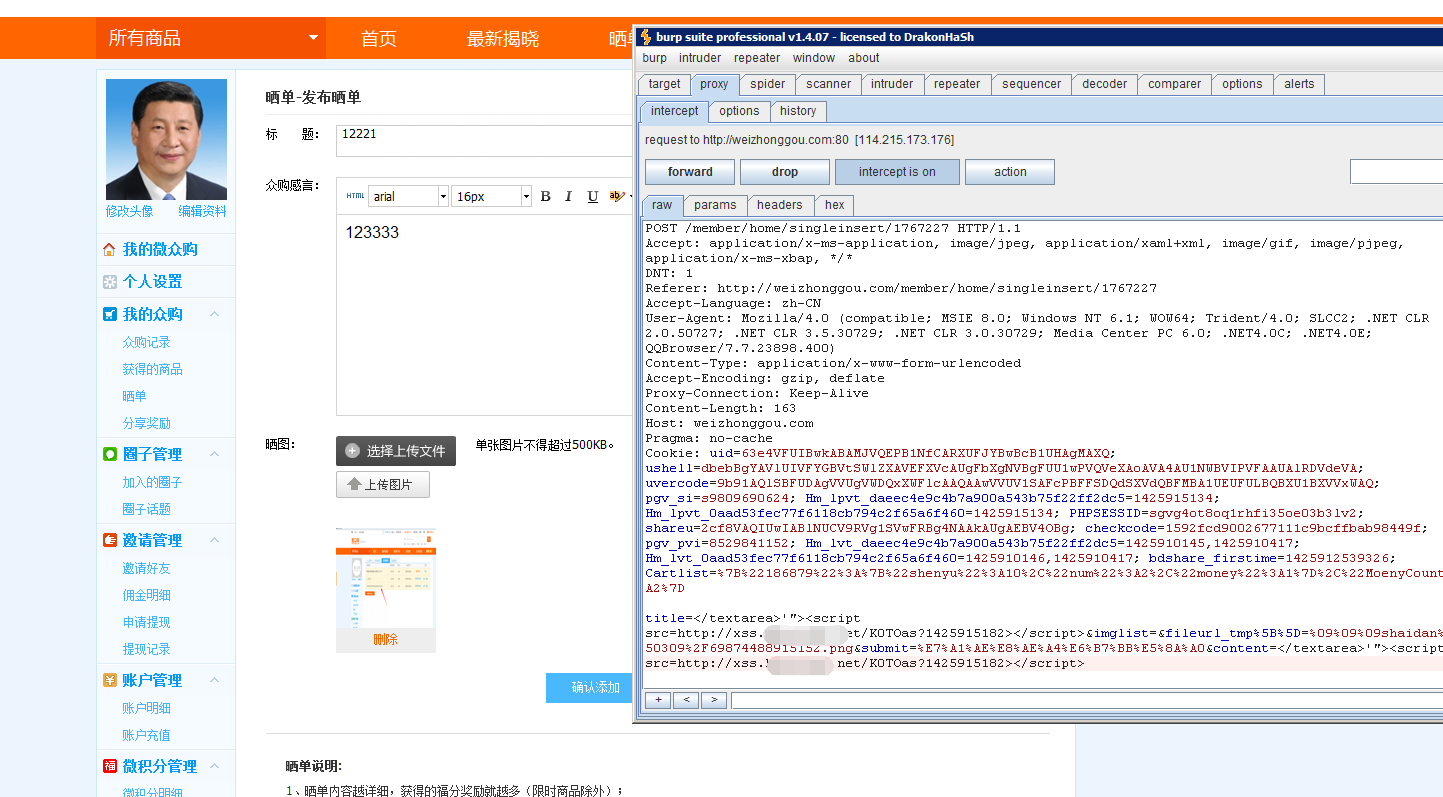The height and width of the screenshot is (797, 1443).
Task: Click the profile avatar photo
Action: [x=166, y=139]
